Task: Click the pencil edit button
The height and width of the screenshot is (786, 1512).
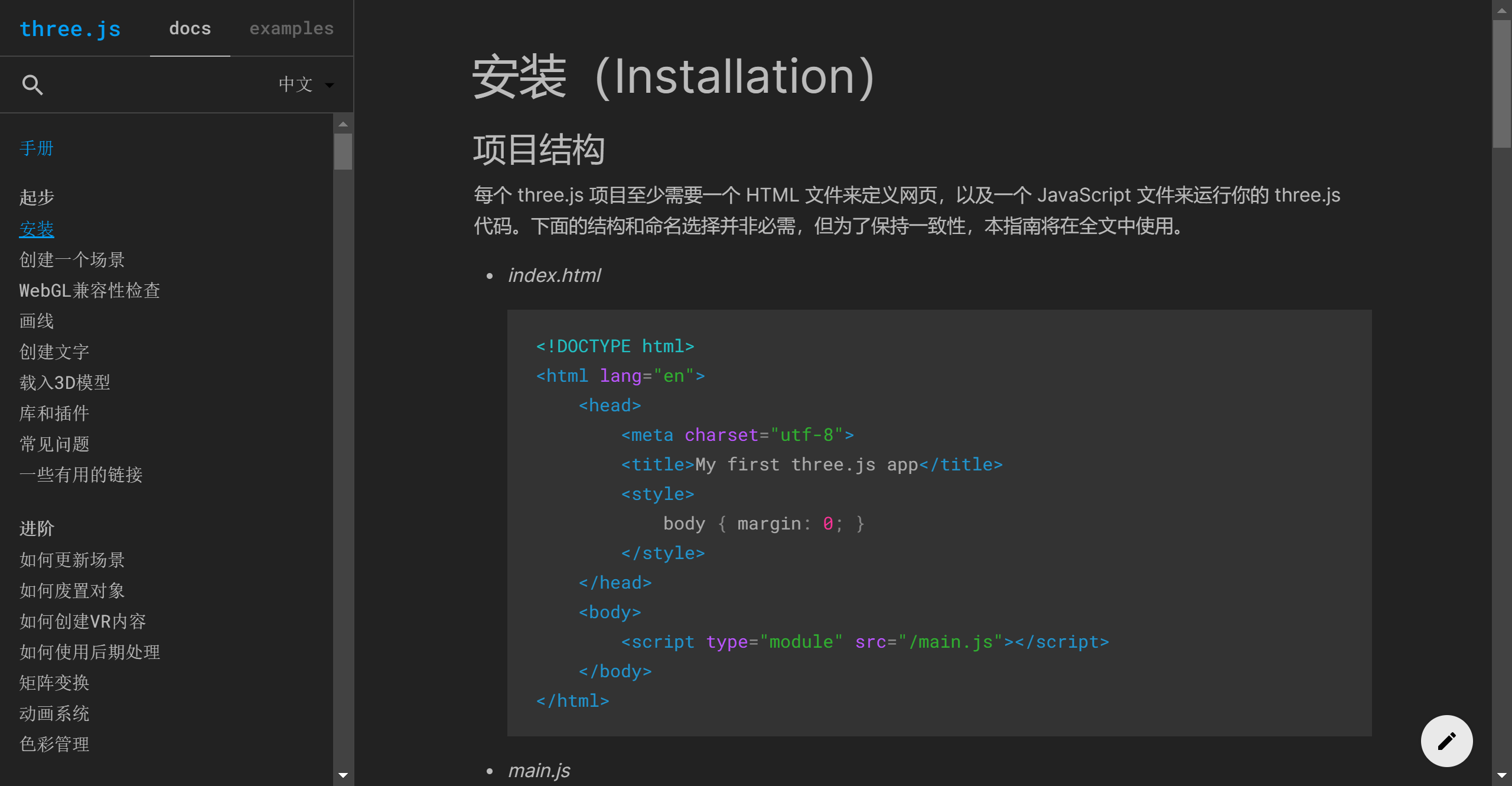Action: pos(1446,740)
